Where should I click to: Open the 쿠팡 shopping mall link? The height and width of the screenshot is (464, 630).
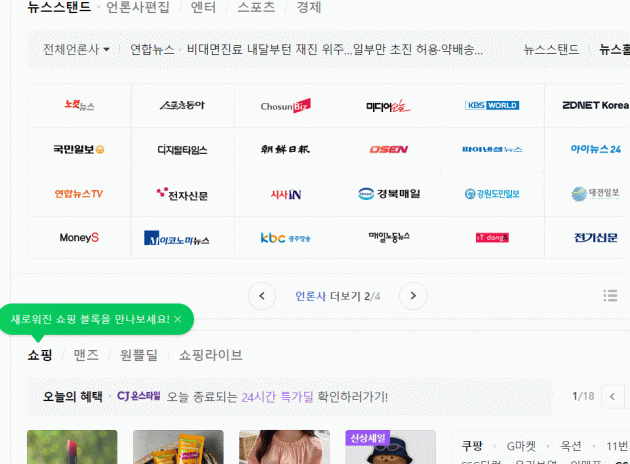(472, 446)
